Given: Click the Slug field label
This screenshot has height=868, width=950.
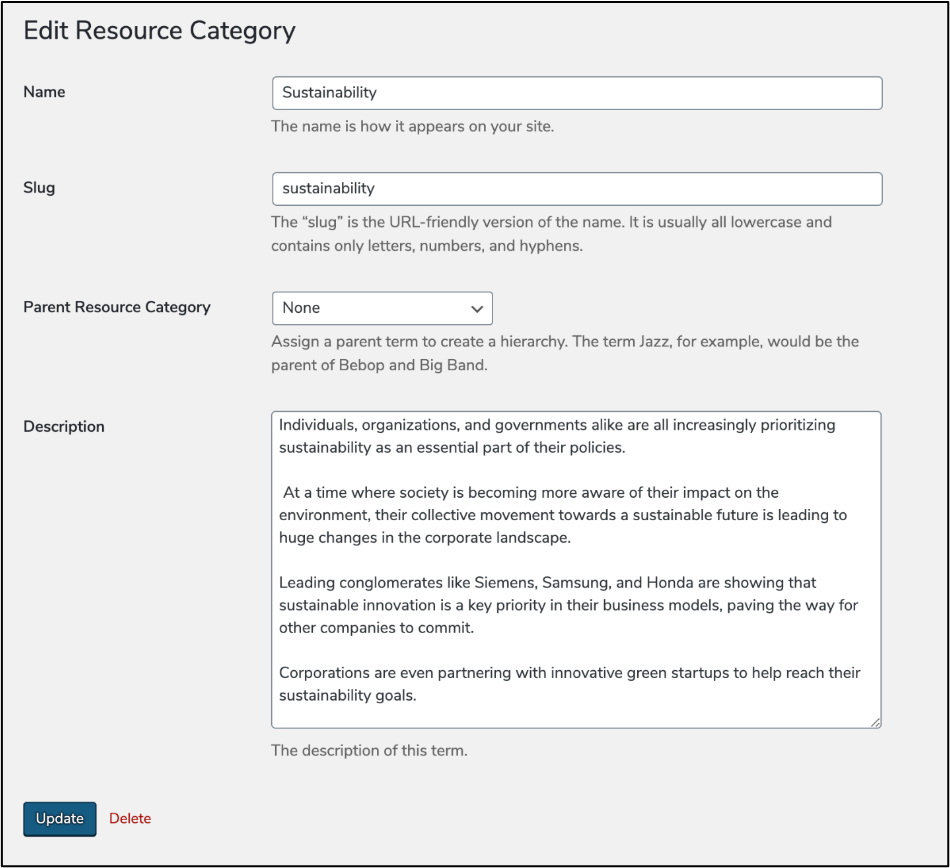Looking at the screenshot, I should click(x=38, y=188).
